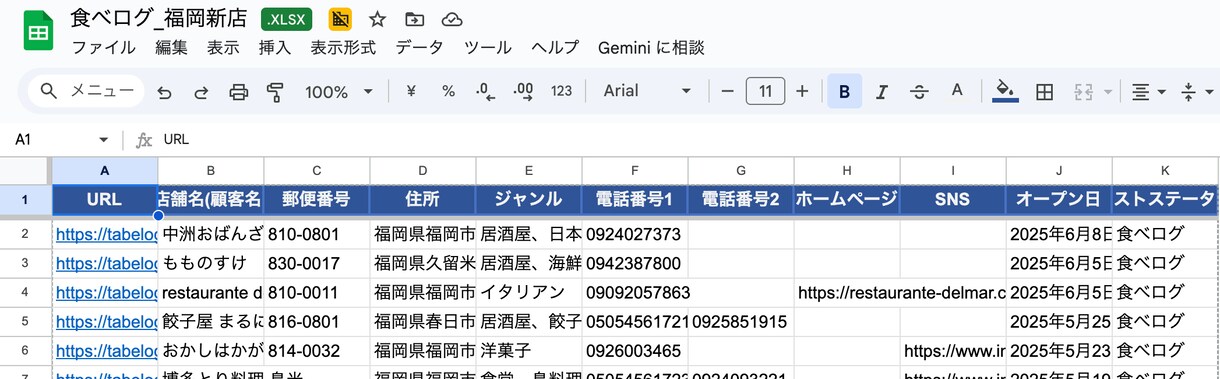Toggle italic formatting
The width and height of the screenshot is (1220, 379).
tap(882, 92)
